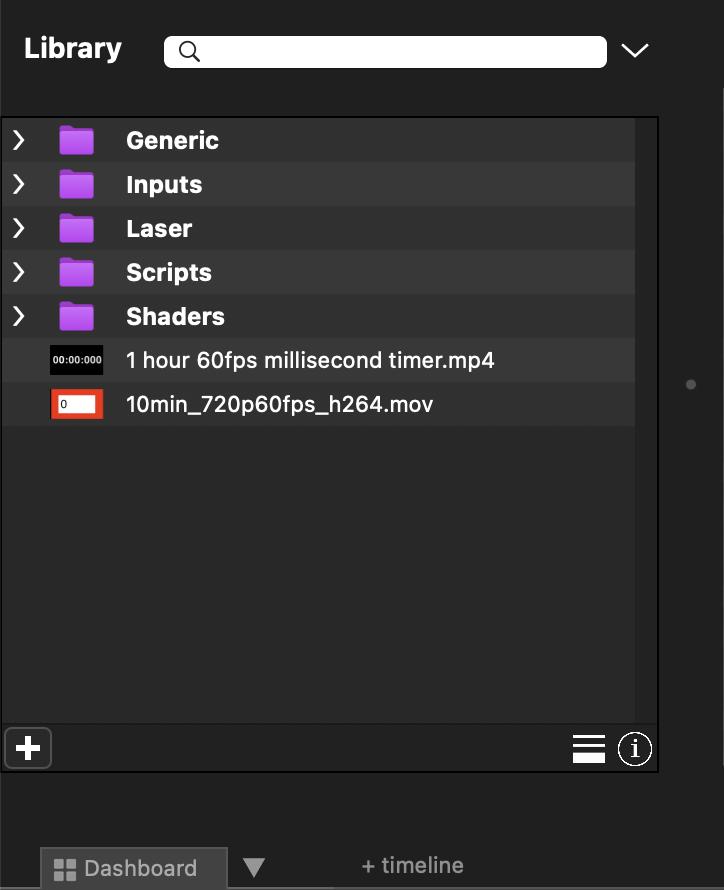The image size is (724, 890).
Task: Click the Dashboard grid icon
Action: (65, 869)
